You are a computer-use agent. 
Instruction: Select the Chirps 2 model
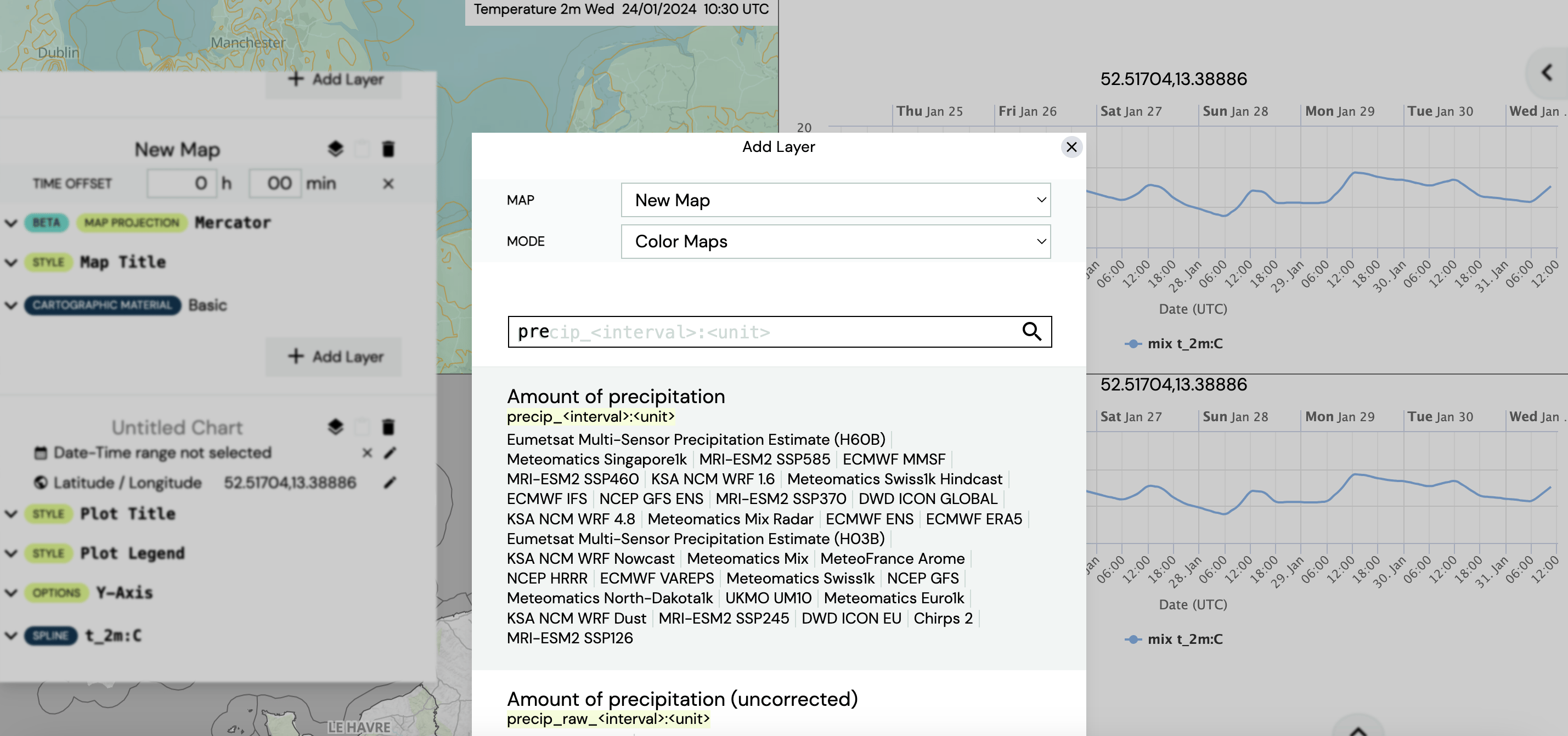[943, 618]
